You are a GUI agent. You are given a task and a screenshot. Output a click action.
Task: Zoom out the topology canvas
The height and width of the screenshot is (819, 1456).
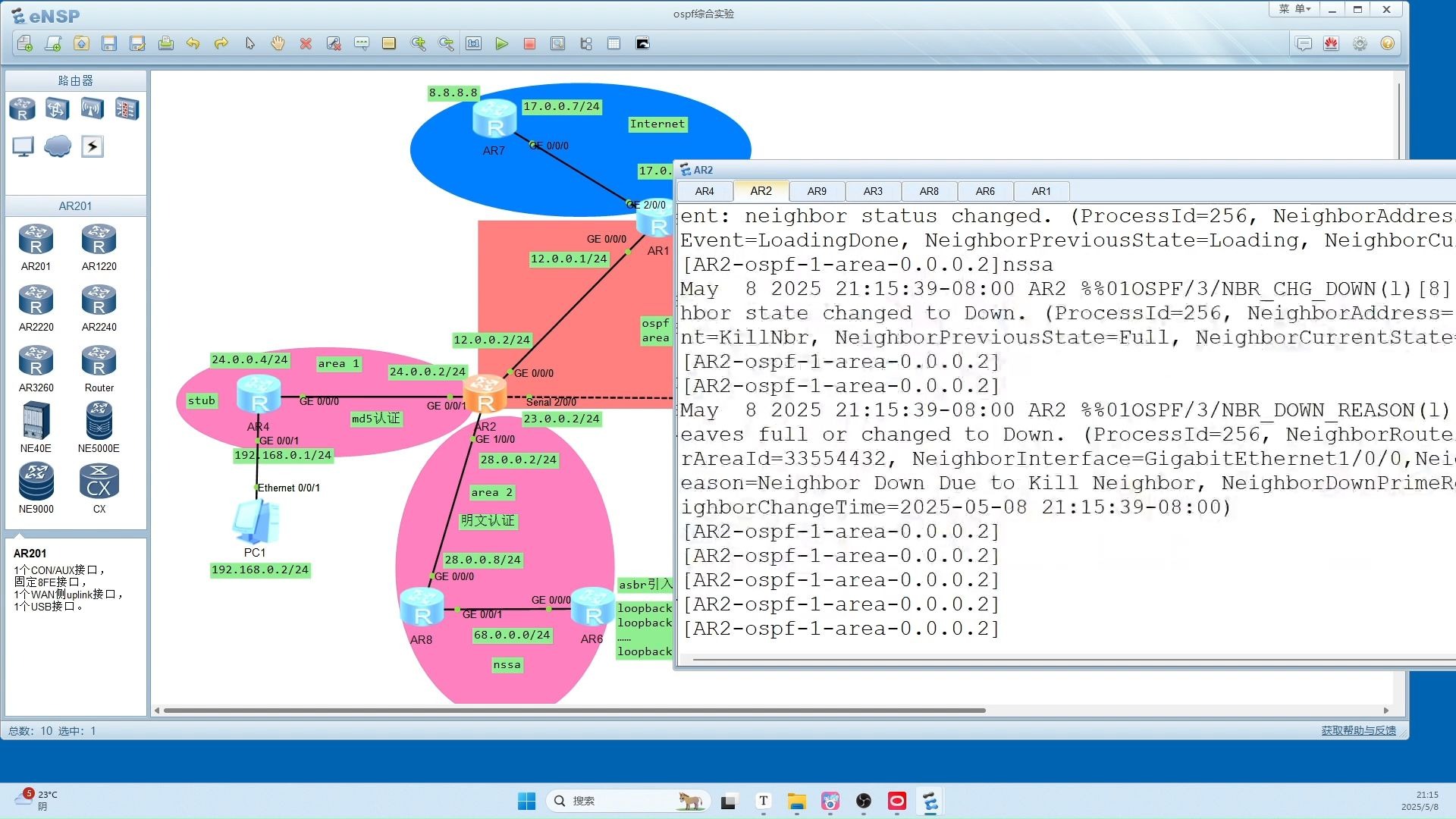coord(446,44)
